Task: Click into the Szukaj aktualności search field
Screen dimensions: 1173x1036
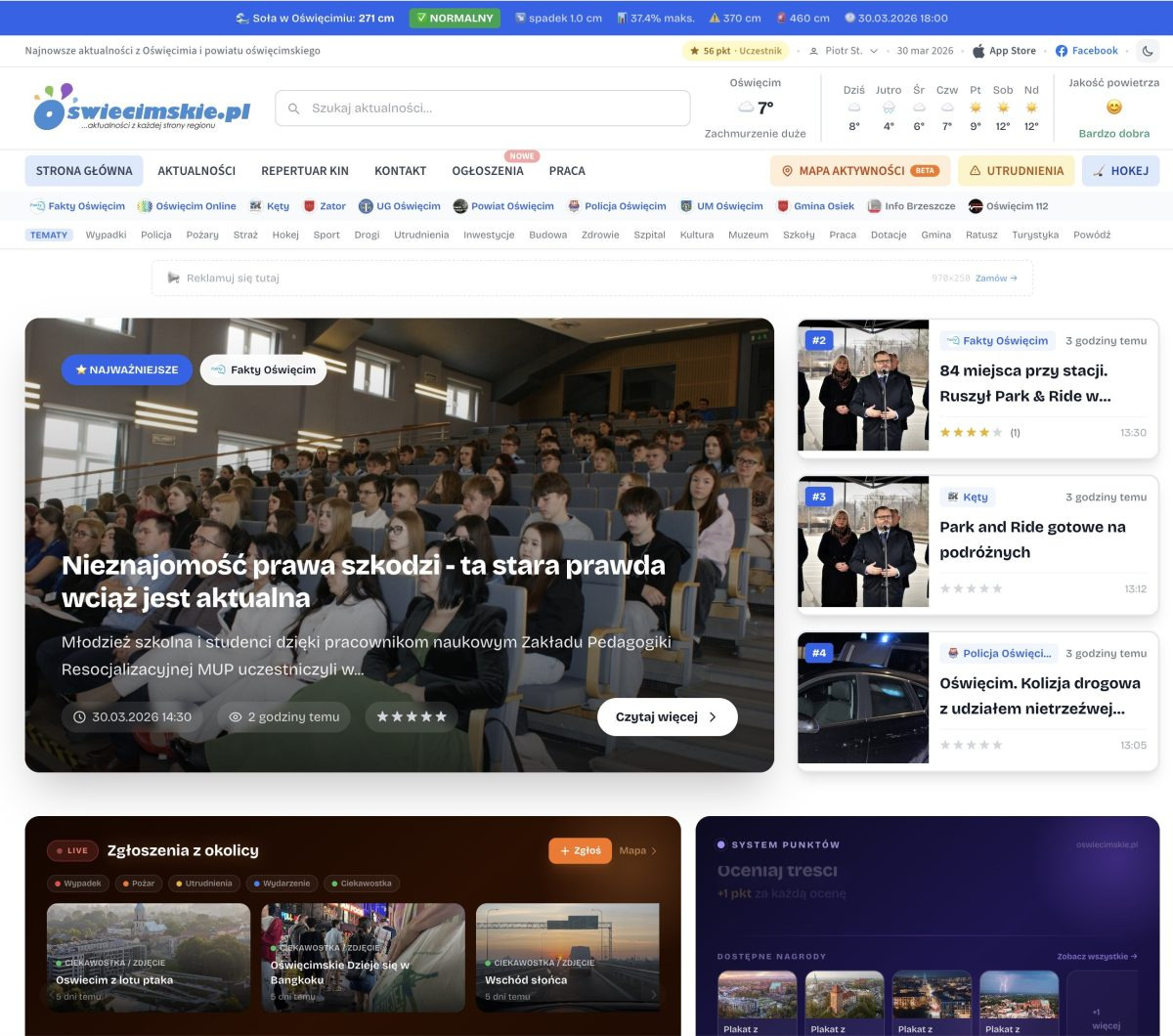Action: 483,108
